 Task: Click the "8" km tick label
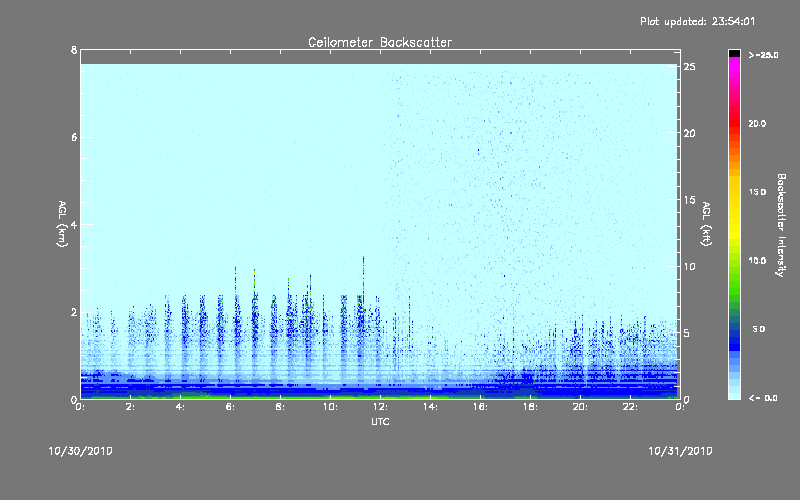coord(74,50)
